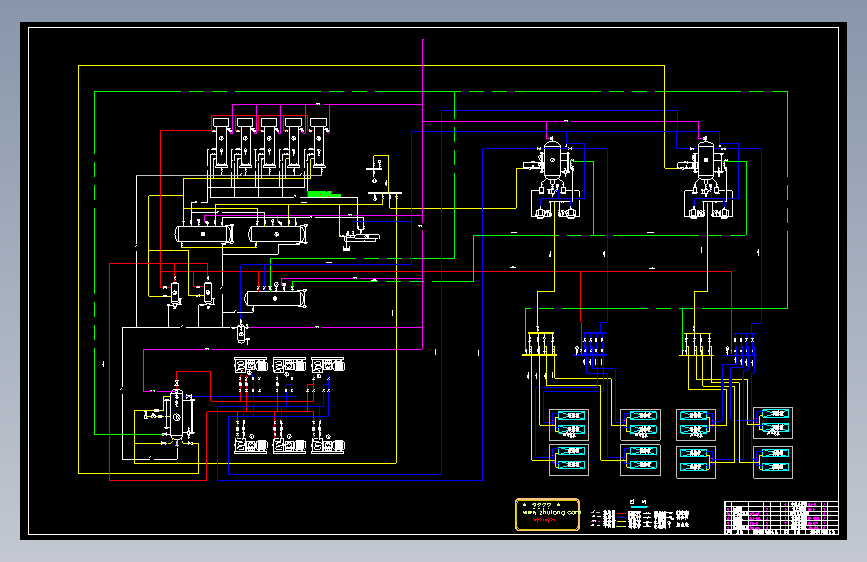Click the www.zhulong.com watermark link
Screen dimensions: 867x562
click(551, 513)
